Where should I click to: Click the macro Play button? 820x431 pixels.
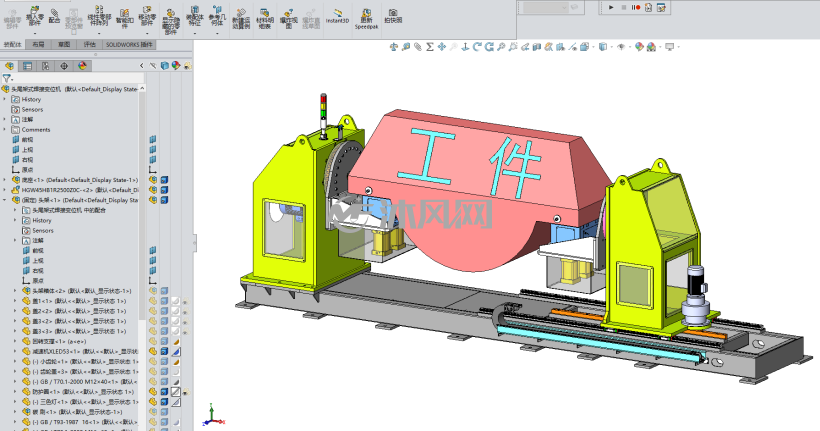pos(611,7)
